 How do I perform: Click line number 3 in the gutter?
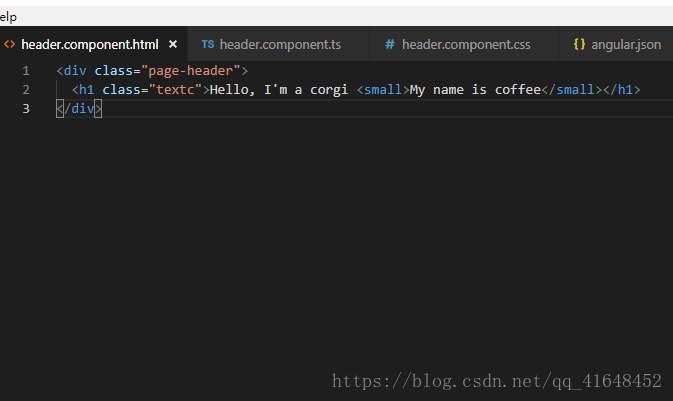pyautogui.click(x=26, y=109)
